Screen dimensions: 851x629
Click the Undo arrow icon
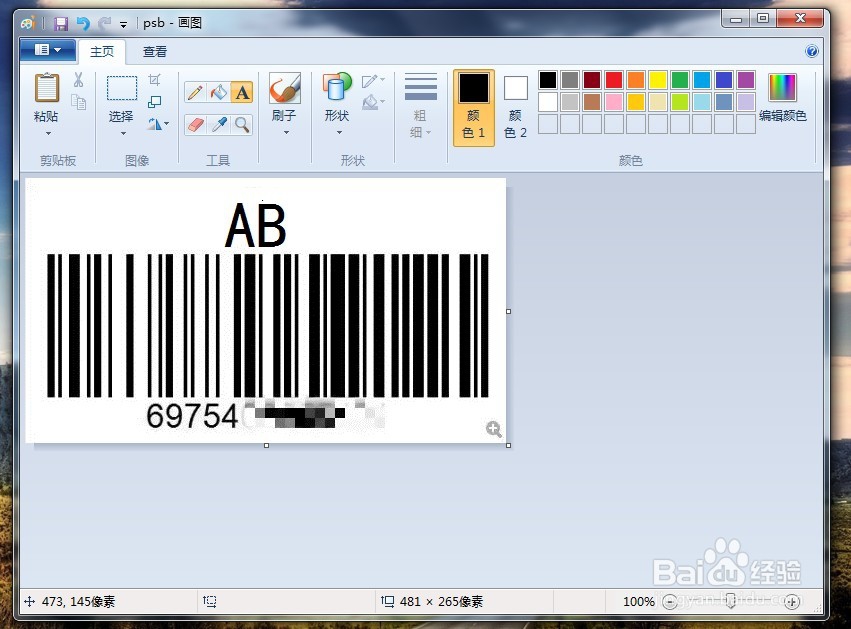tap(83, 23)
